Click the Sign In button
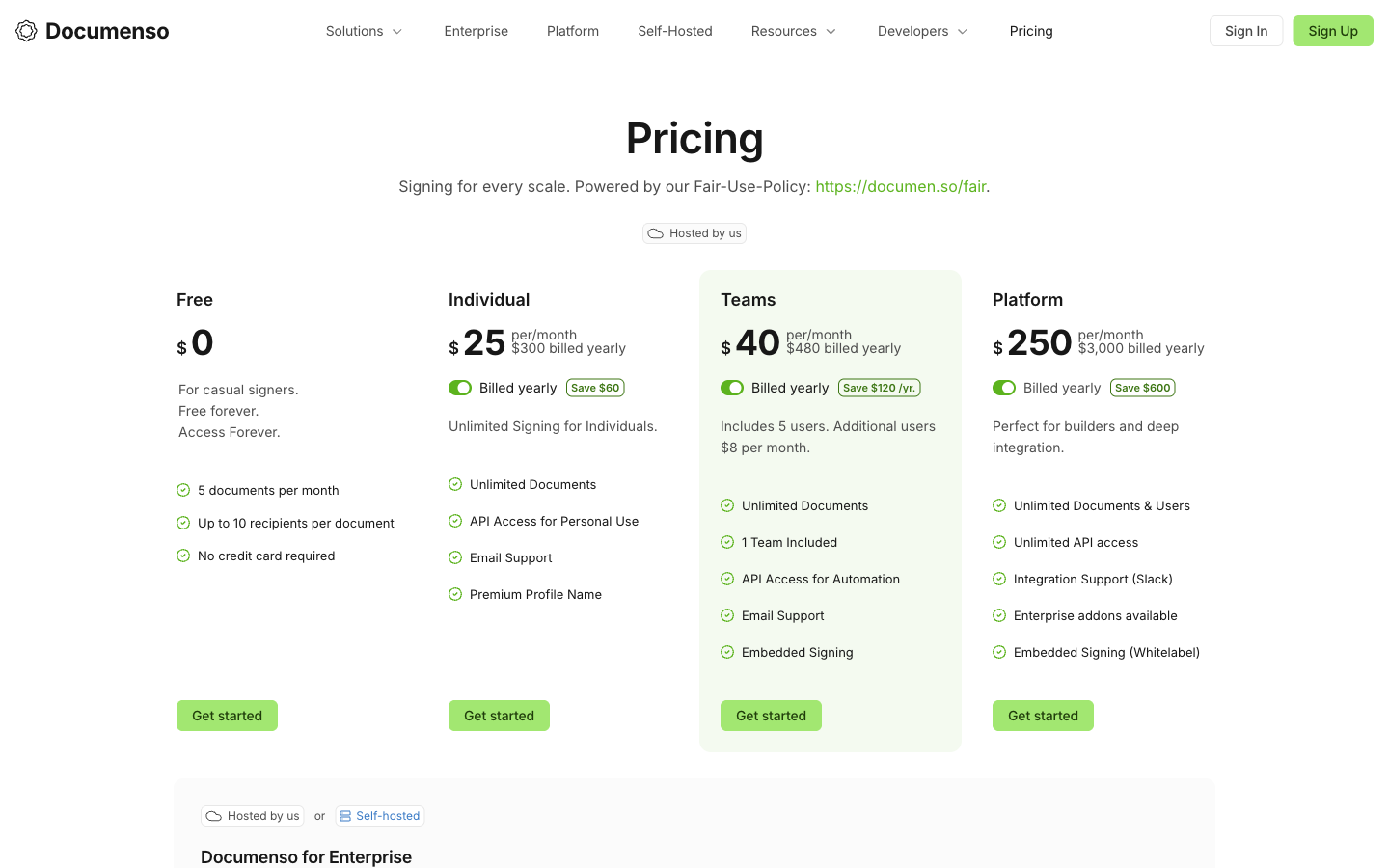This screenshot has width=1389, height=868. point(1246,31)
